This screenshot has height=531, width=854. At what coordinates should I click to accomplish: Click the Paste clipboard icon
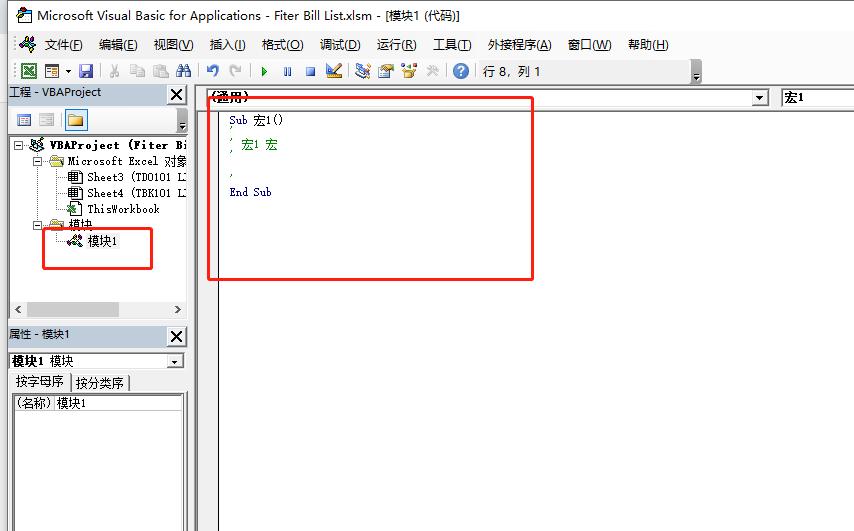tap(161, 71)
